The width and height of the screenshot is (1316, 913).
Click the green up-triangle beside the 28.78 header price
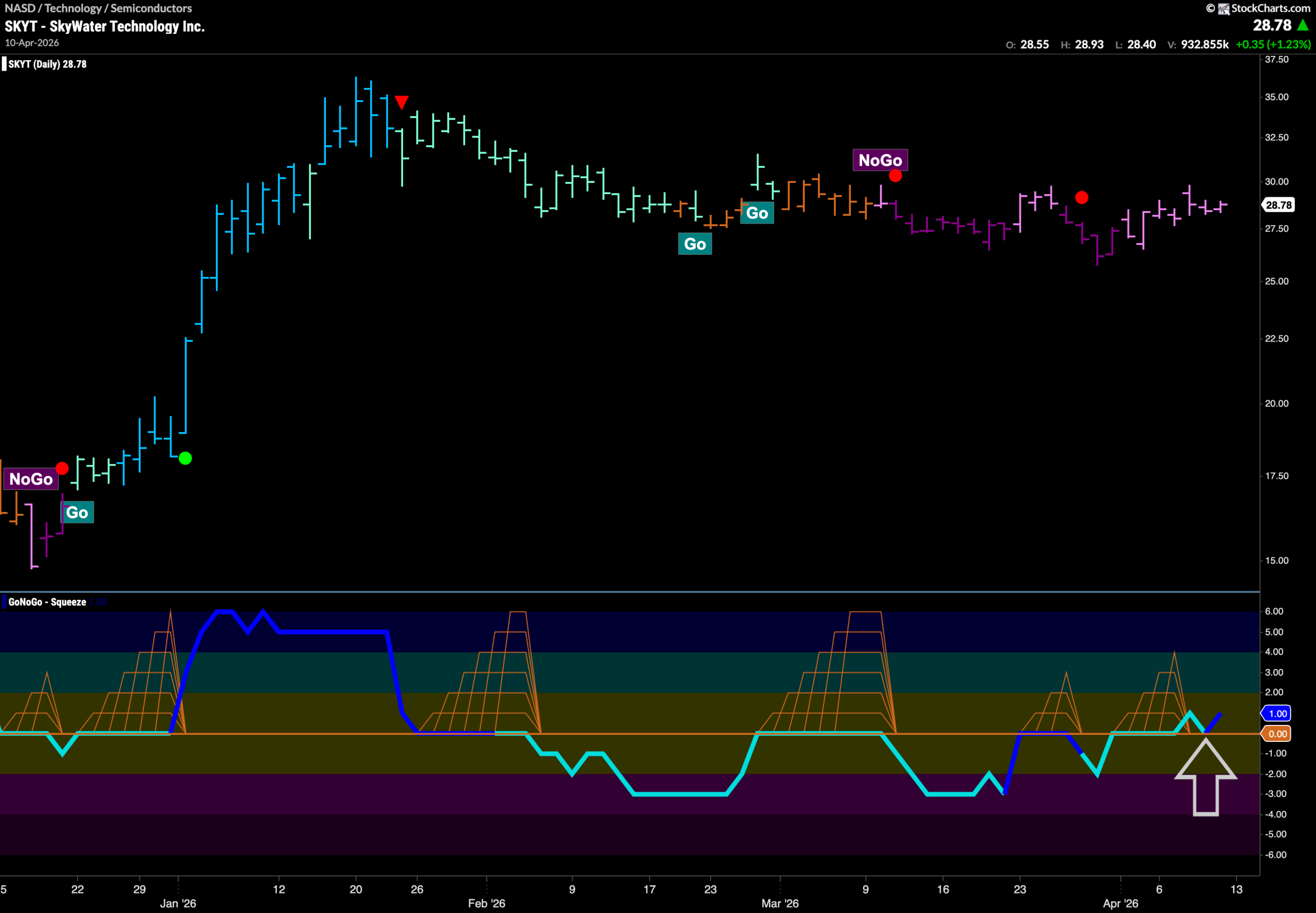click(1303, 25)
